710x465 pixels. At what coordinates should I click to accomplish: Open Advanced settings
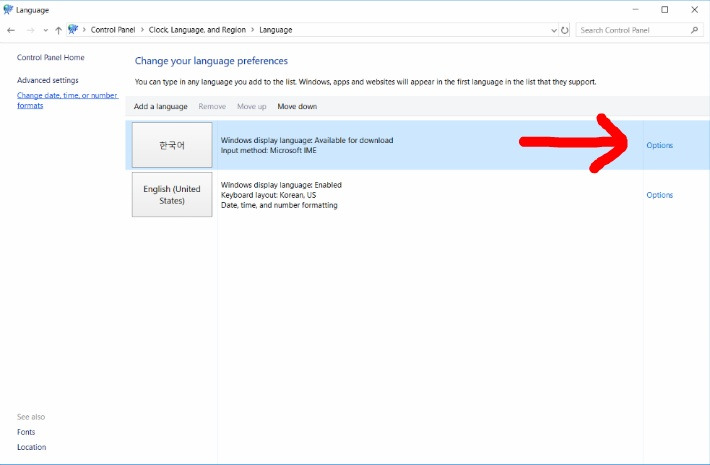tap(48, 80)
